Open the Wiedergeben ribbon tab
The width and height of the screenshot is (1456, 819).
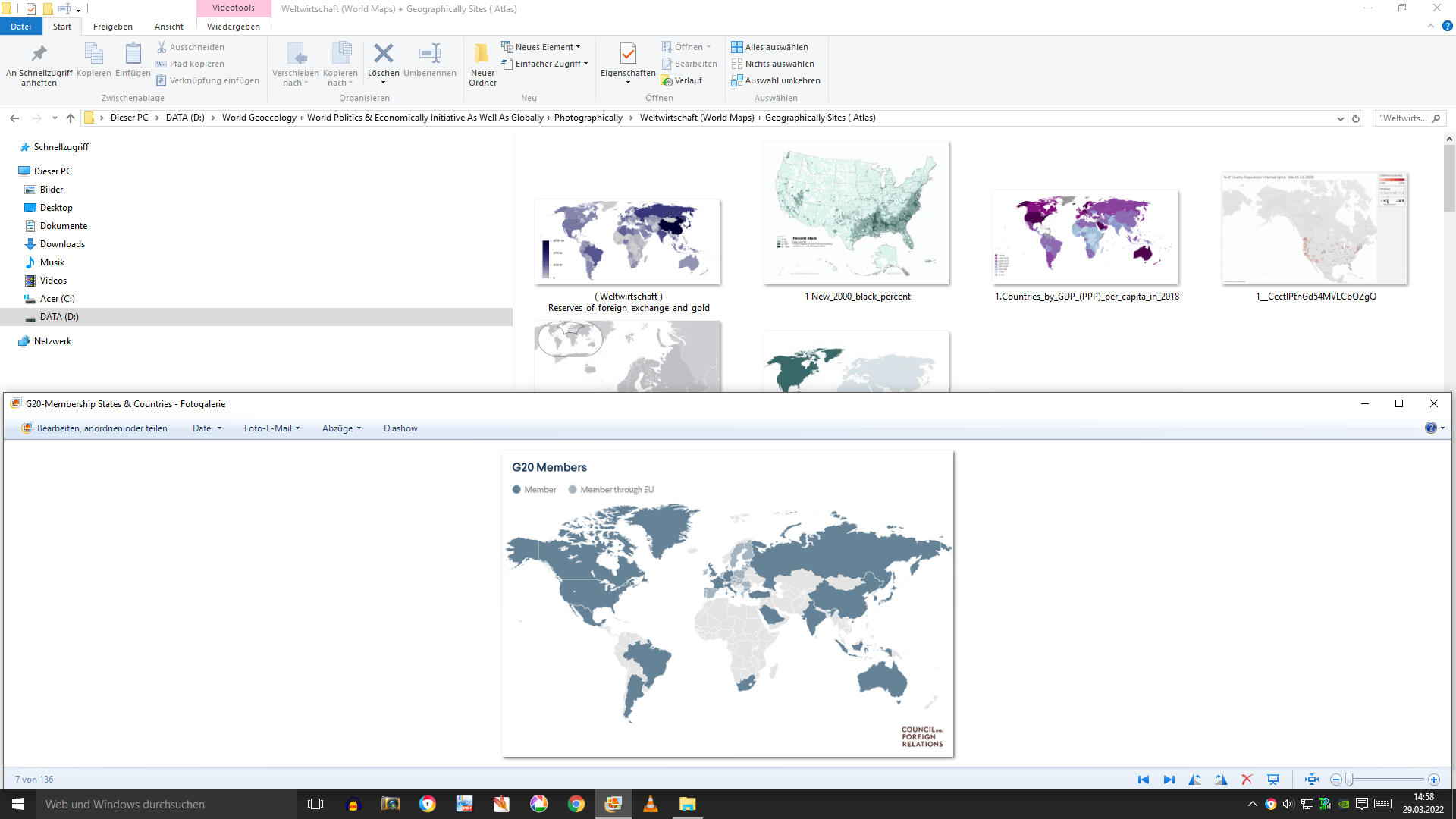click(x=234, y=27)
